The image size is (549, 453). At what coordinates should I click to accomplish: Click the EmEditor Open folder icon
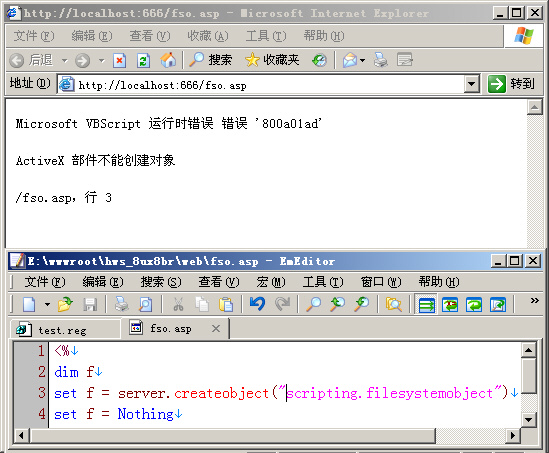point(65,304)
